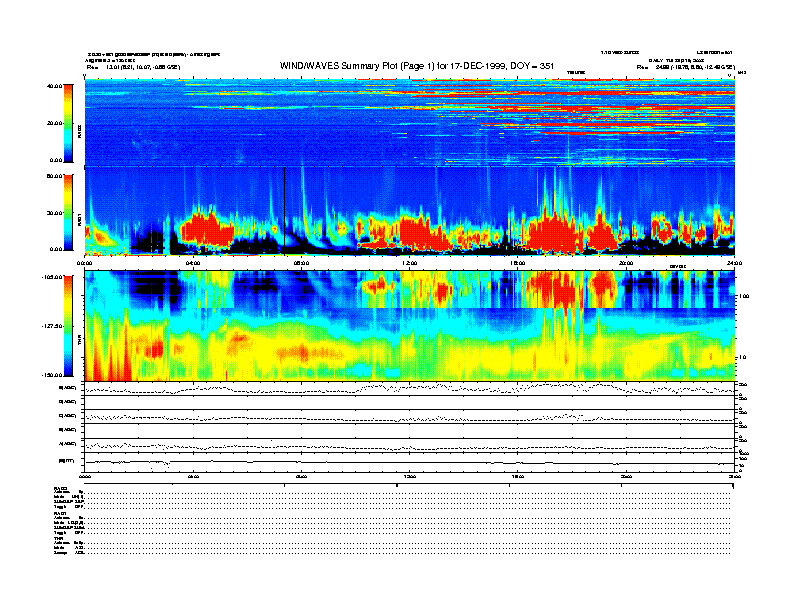Screen dimensions: 792x612
Task: Click 12:00 tick label under RAD1 spectrogram
Action: pos(409,263)
